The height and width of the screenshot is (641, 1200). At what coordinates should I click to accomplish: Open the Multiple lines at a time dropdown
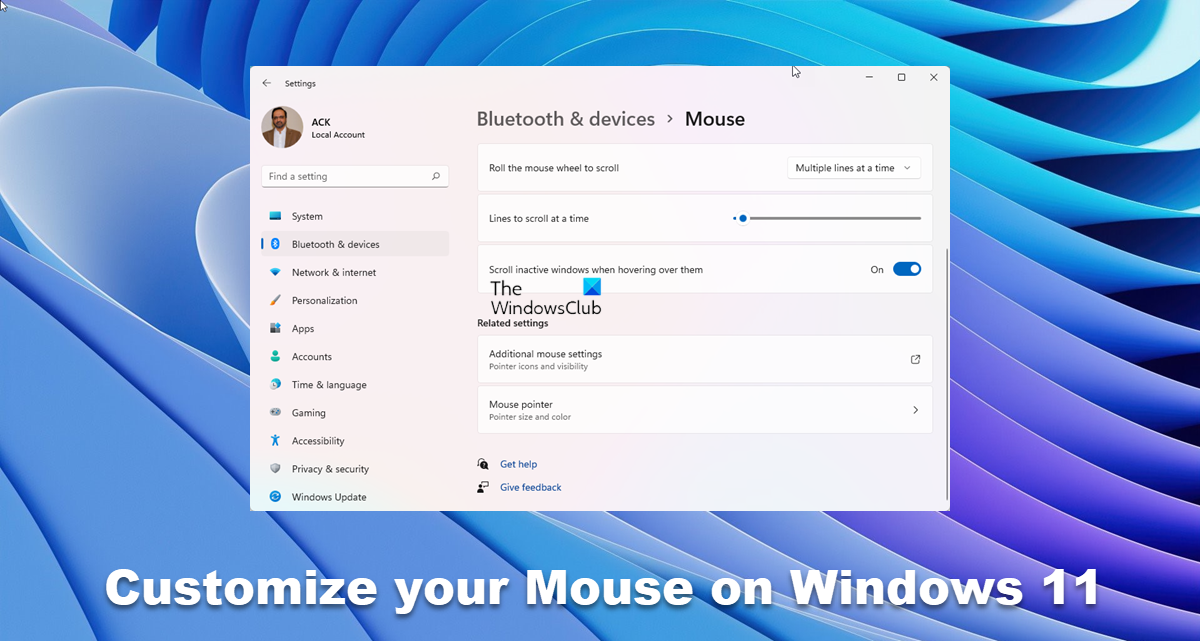tap(854, 168)
